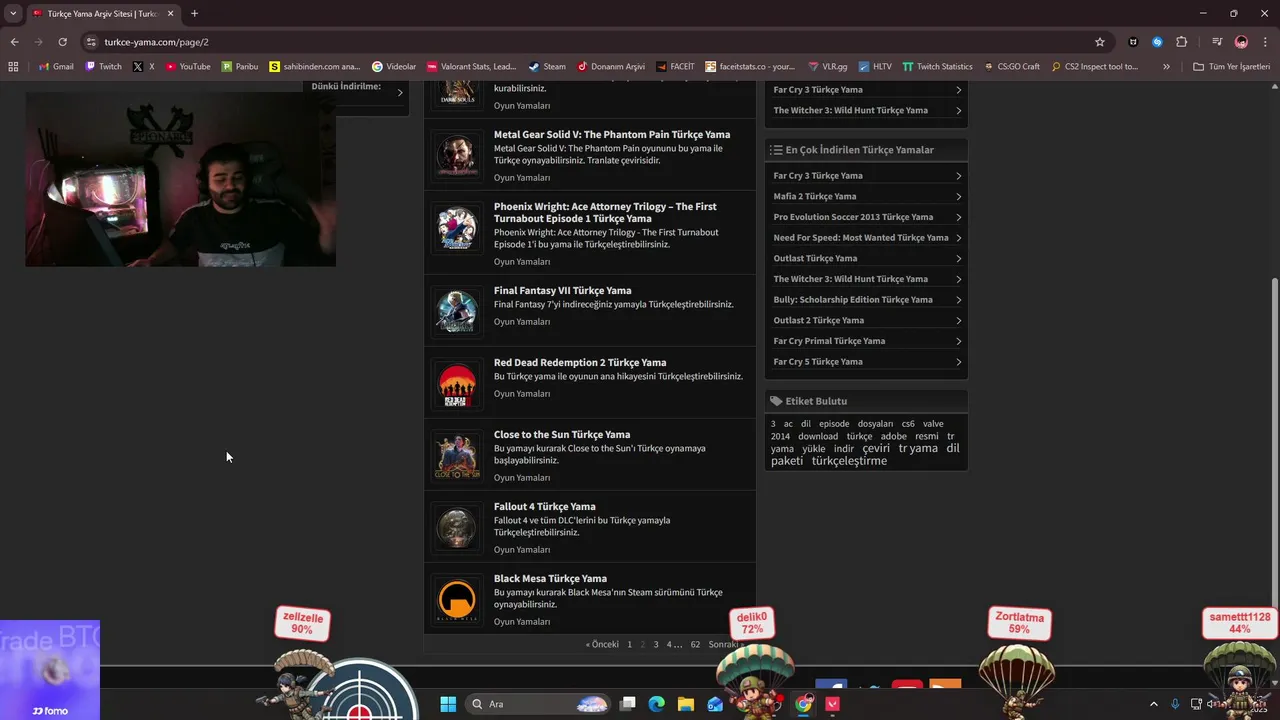The height and width of the screenshot is (720, 1280).
Task: Click the taskbar Ara search box
Action: 538,704
